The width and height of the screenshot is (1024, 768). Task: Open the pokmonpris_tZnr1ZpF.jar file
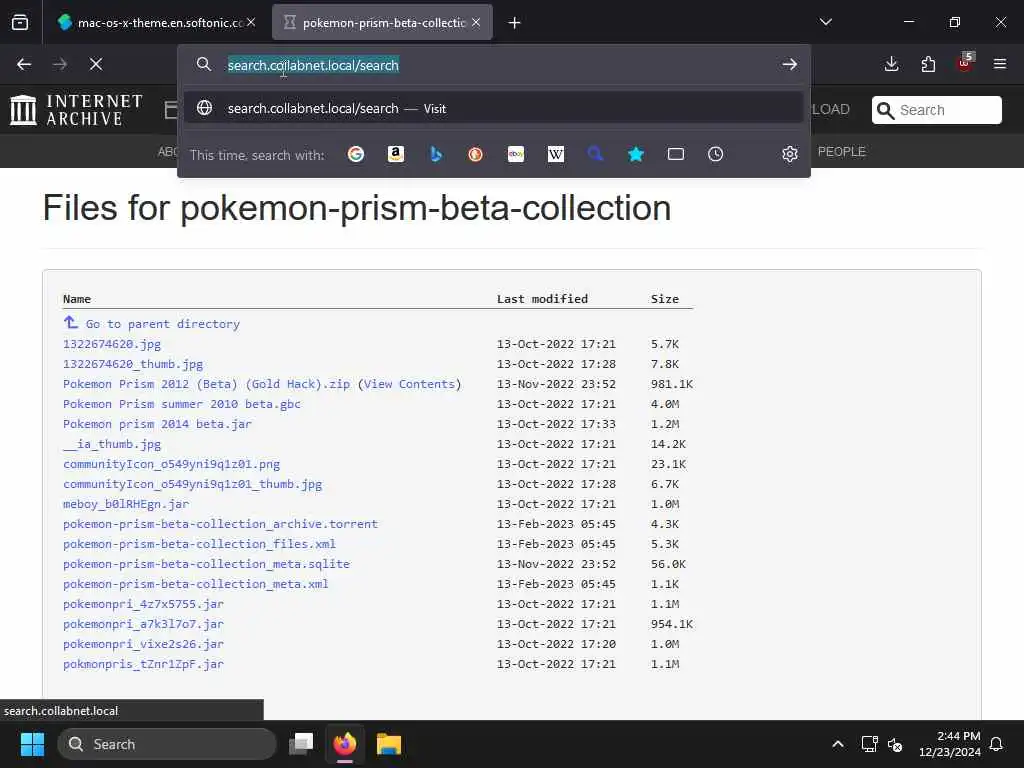143,664
